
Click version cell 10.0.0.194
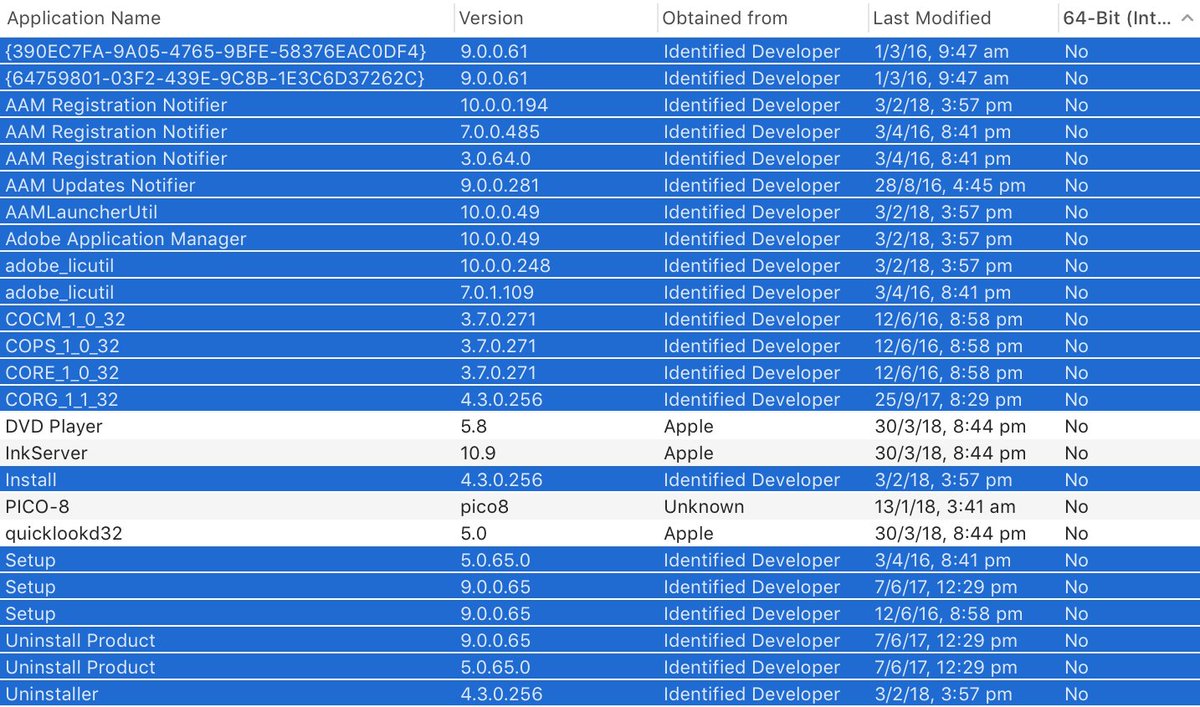click(x=504, y=105)
